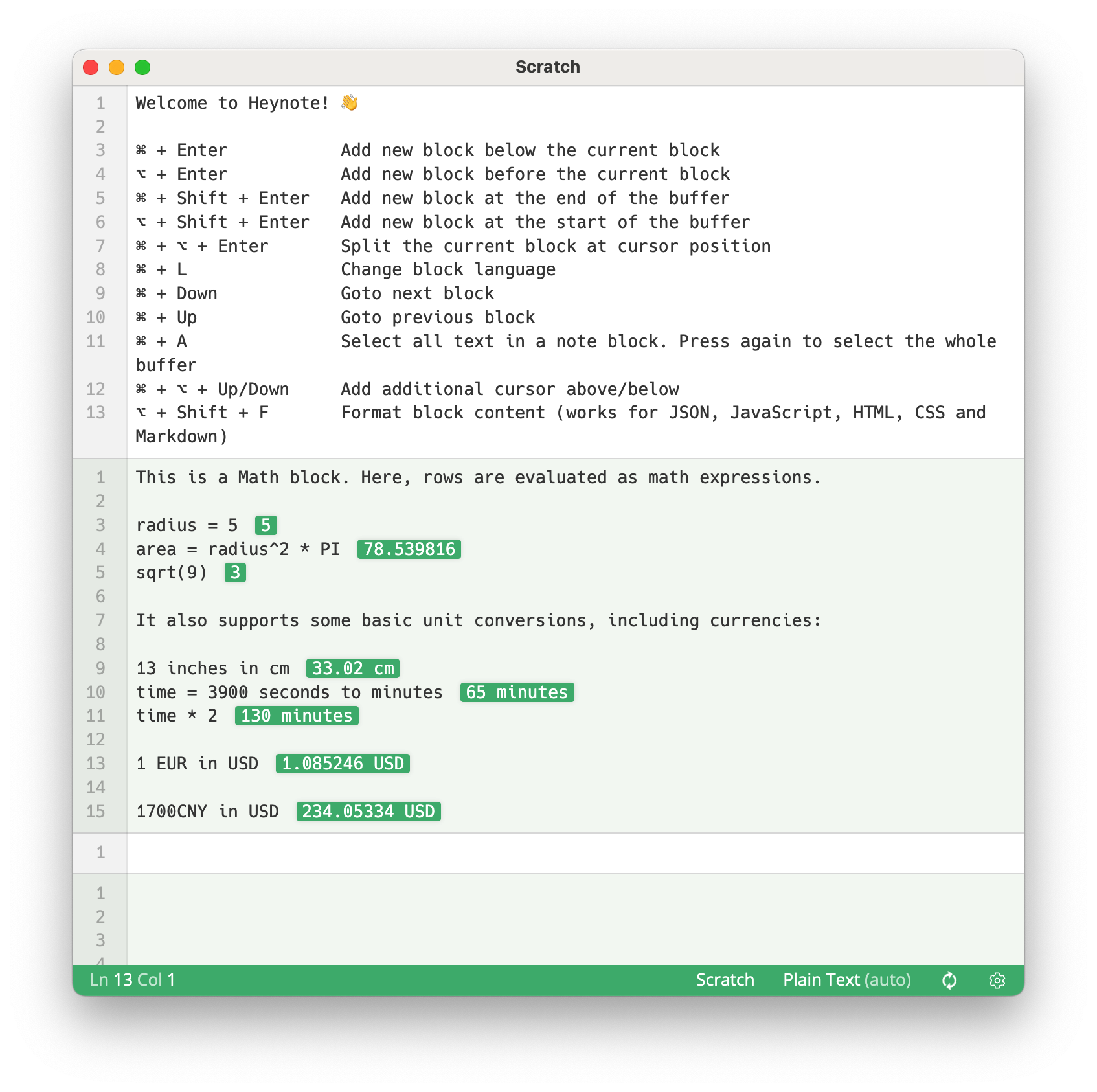
Task: Click the 'Add new block below the current block' text
Action: [530, 150]
